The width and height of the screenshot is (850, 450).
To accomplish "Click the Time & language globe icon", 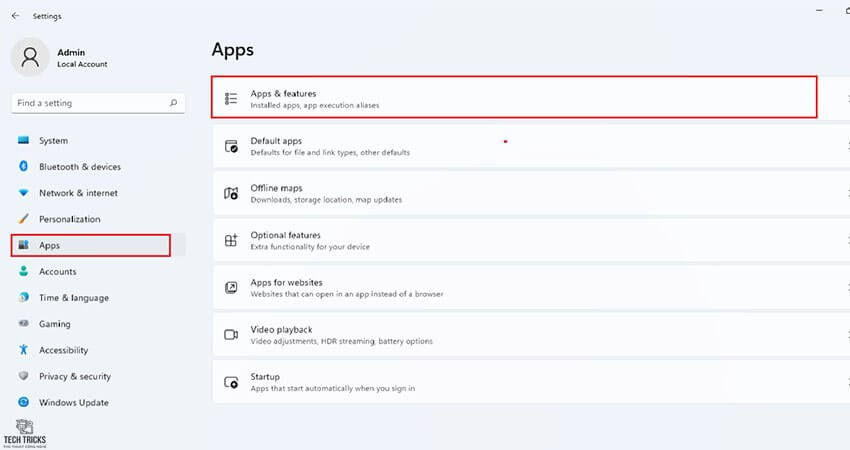I will 23,297.
